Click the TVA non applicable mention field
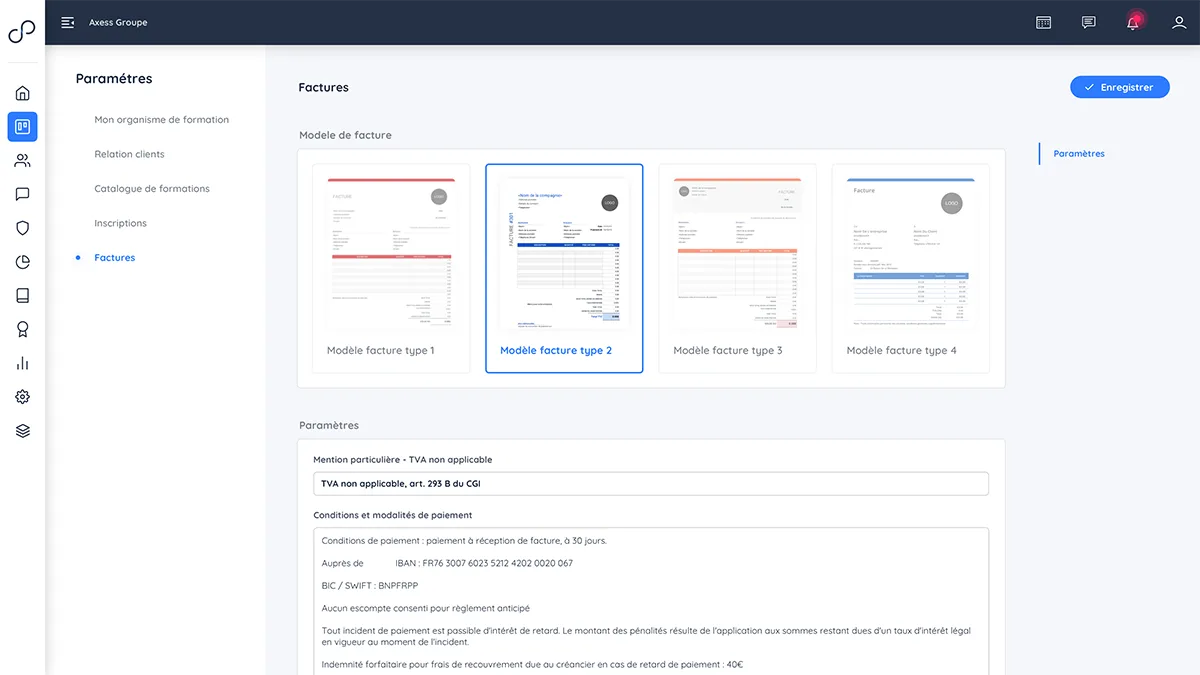Image resolution: width=1200 pixels, height=675 pixels. 651,484
